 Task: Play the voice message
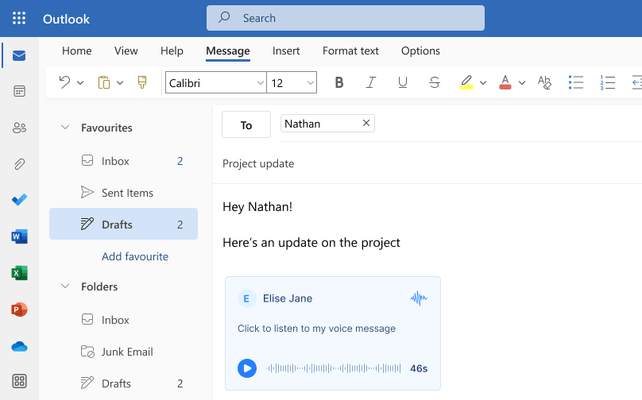pyautogui.click(x=247, y=368)
